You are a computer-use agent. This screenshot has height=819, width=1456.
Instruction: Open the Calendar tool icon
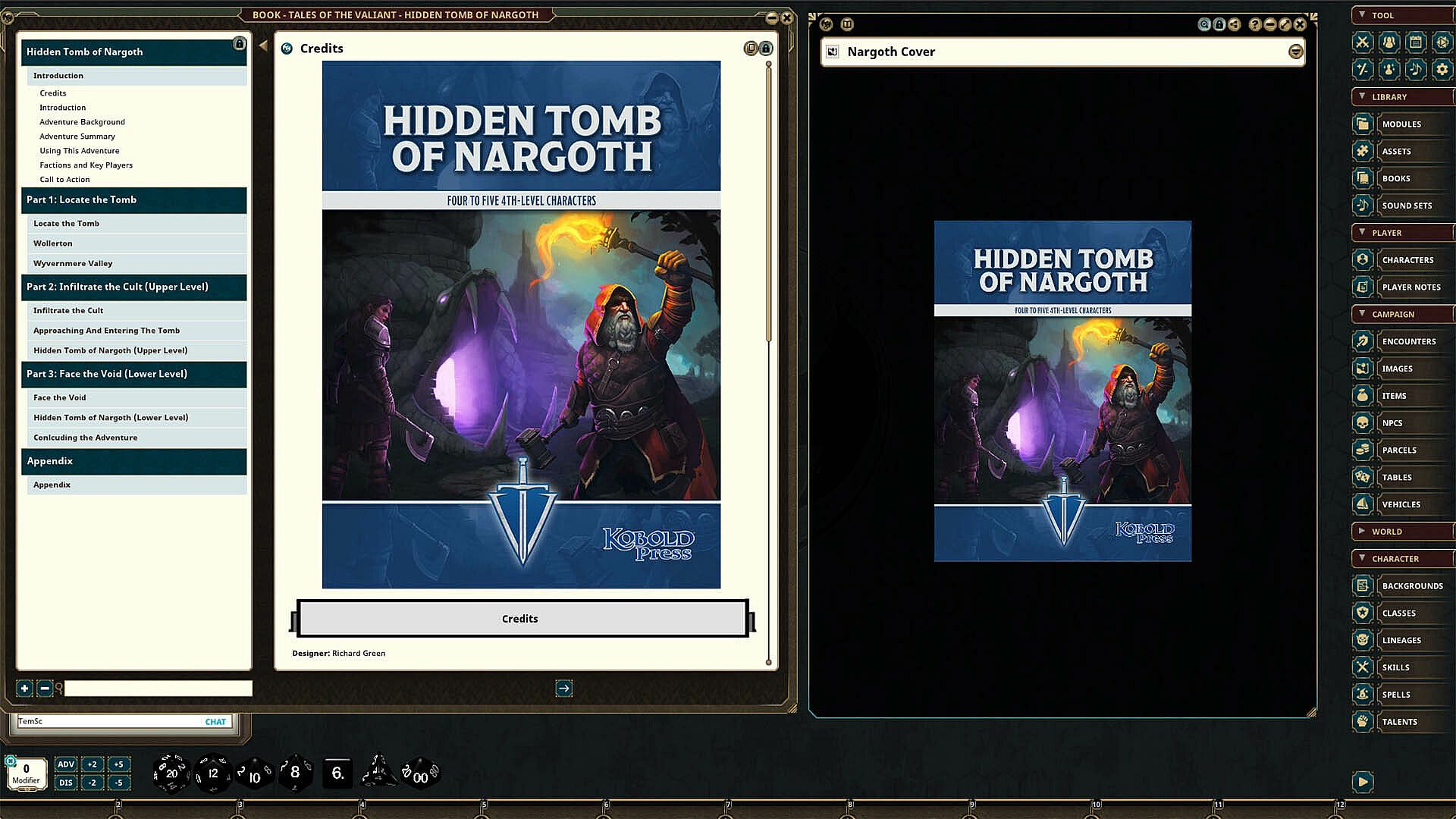[x=1415, y=42]
